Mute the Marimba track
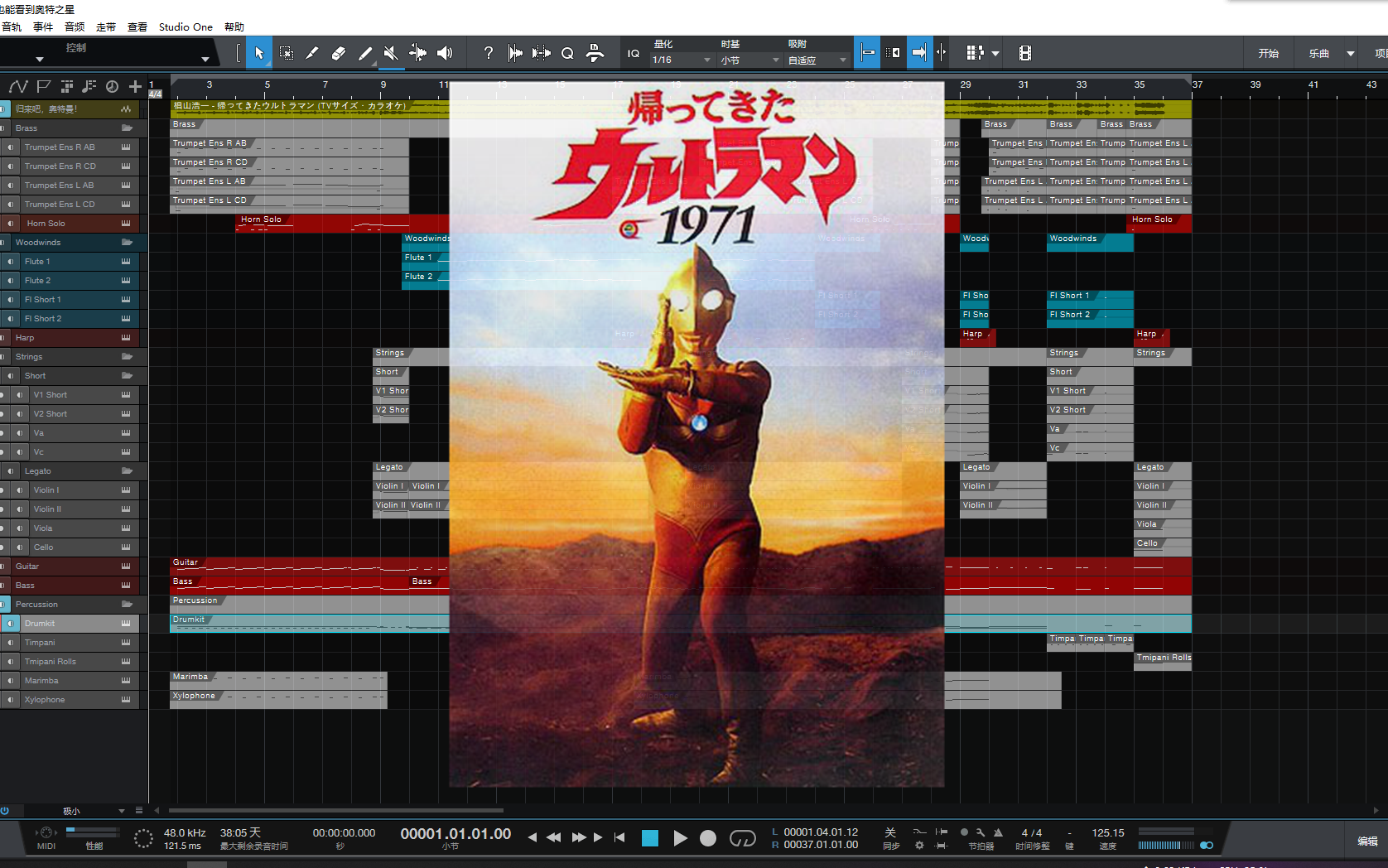Screen dimensions: 1388x868 click(11, 681)
